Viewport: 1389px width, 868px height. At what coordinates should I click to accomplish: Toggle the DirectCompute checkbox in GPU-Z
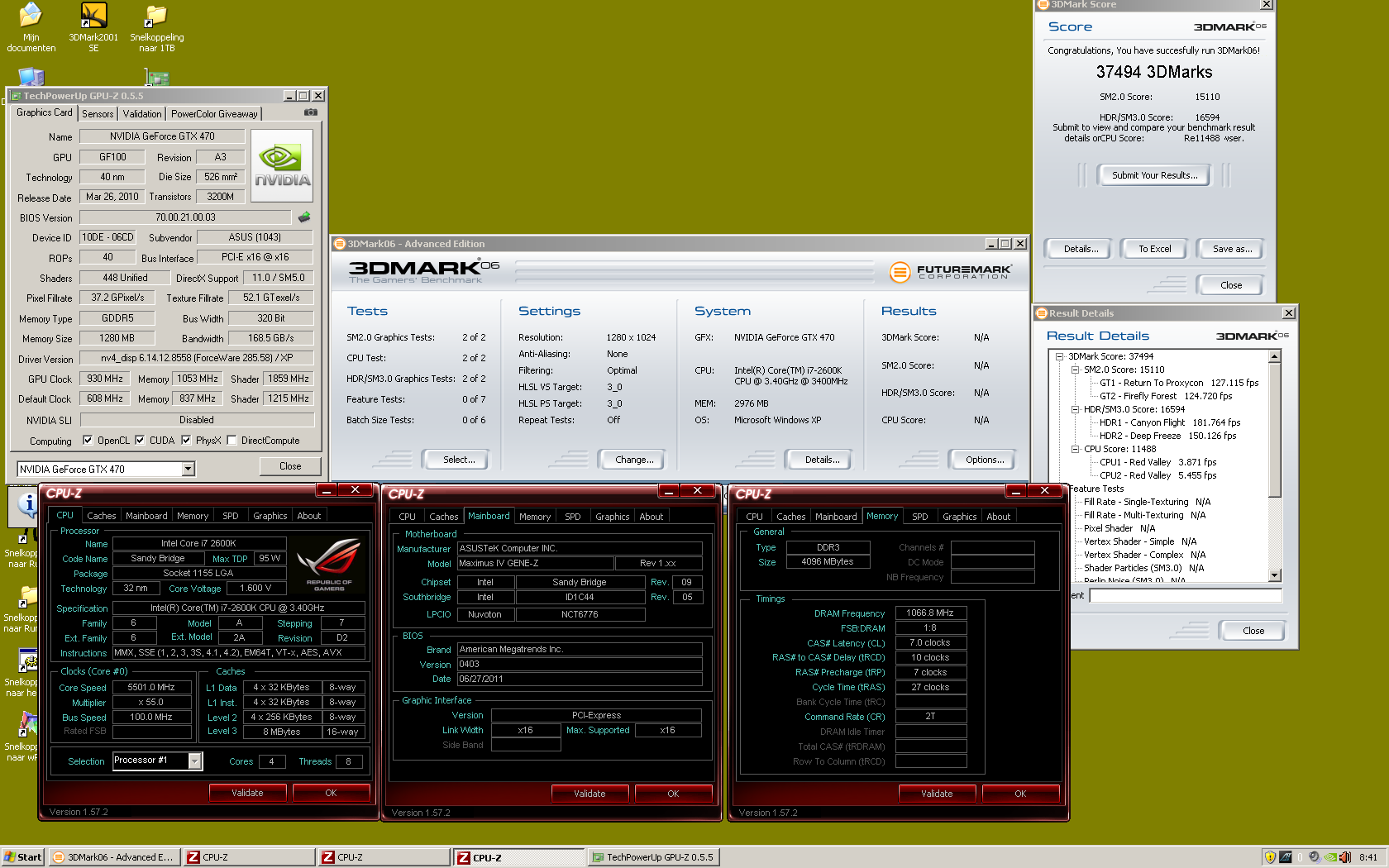coord(231,441)
